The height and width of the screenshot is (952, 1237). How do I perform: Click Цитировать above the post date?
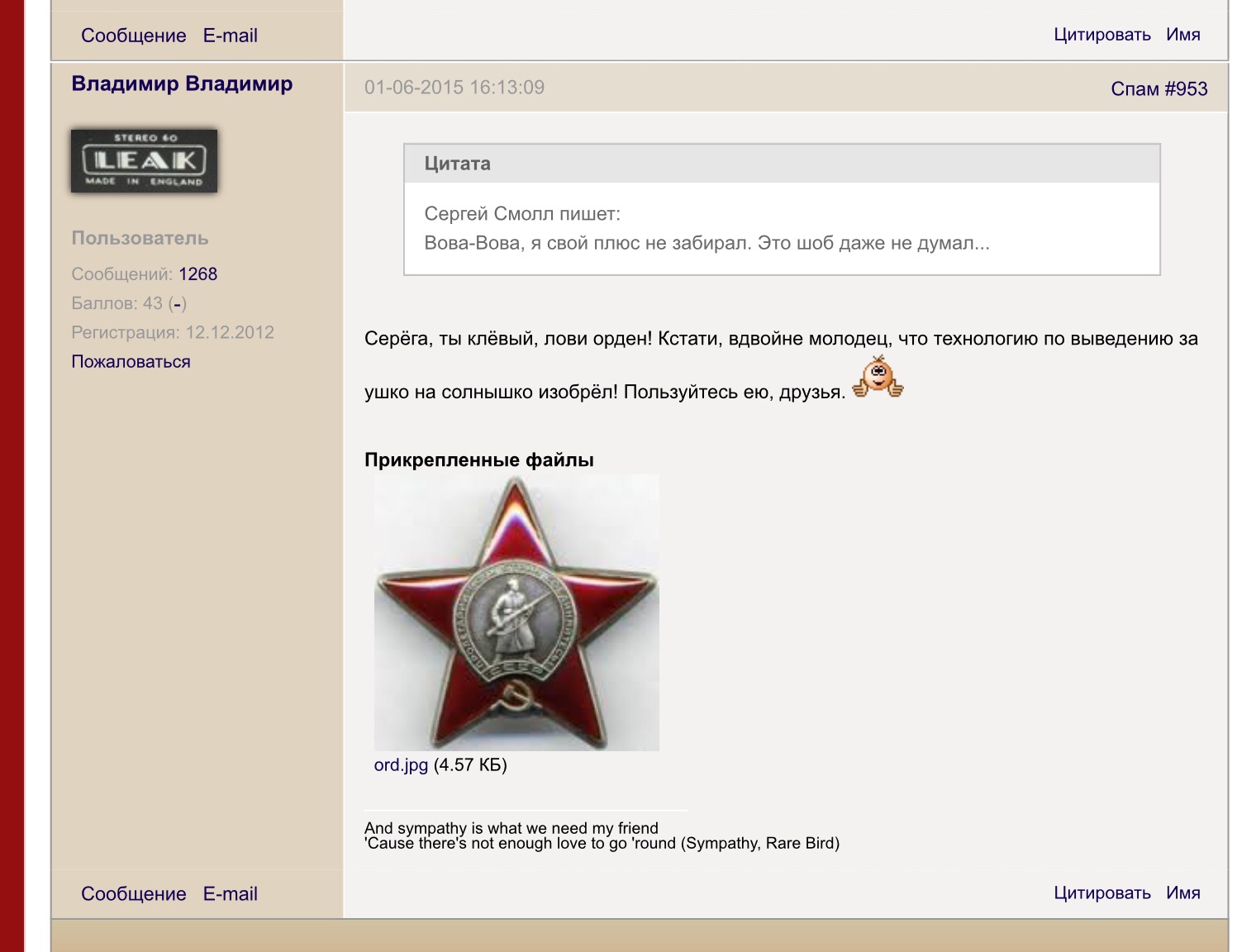[x=1101, y=35]
